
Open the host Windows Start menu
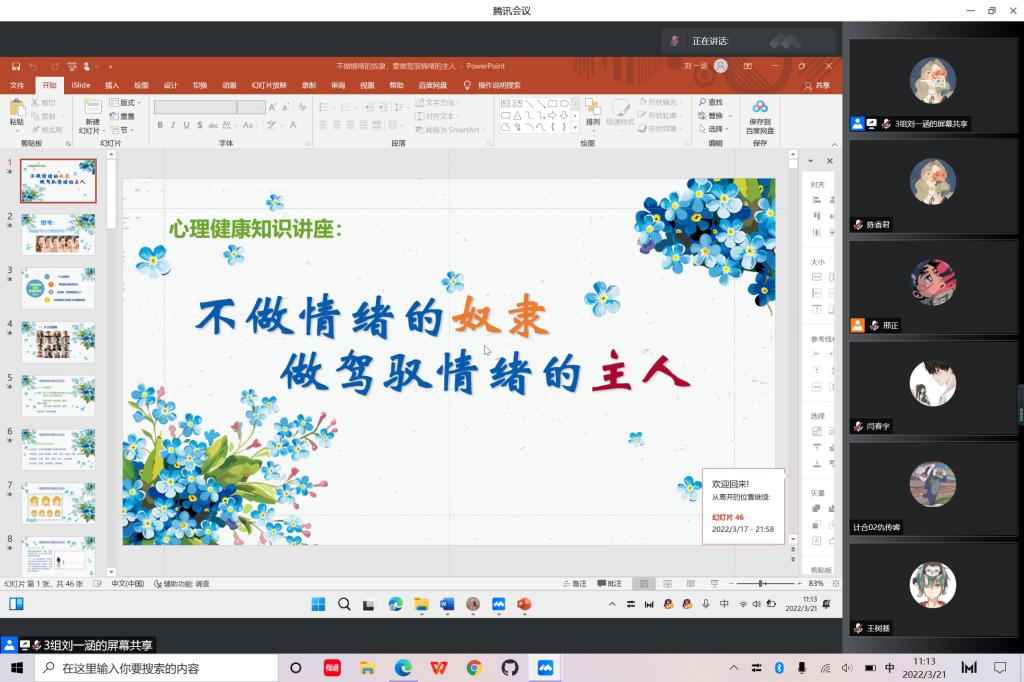(16, 668)
